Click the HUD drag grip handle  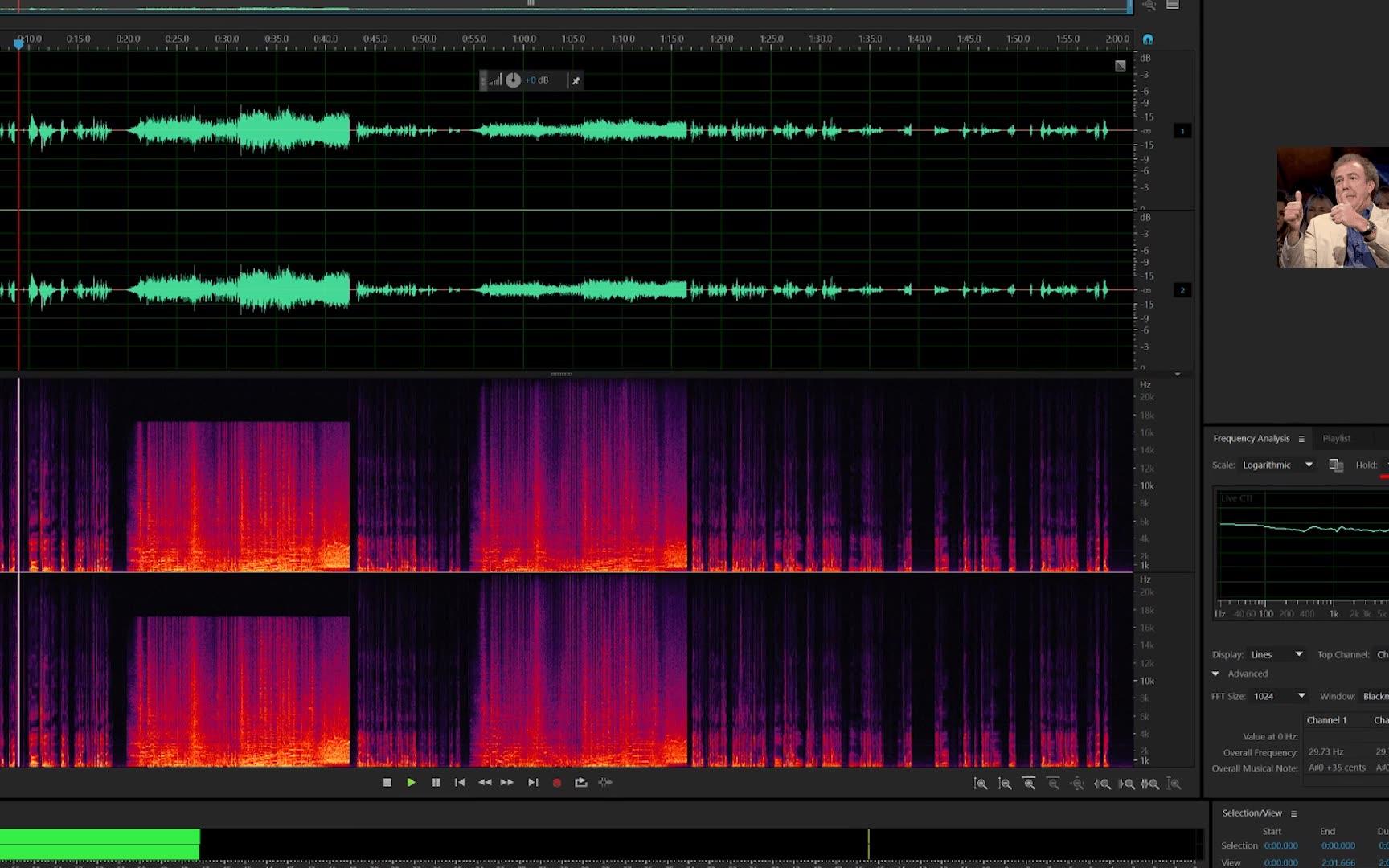483,80
